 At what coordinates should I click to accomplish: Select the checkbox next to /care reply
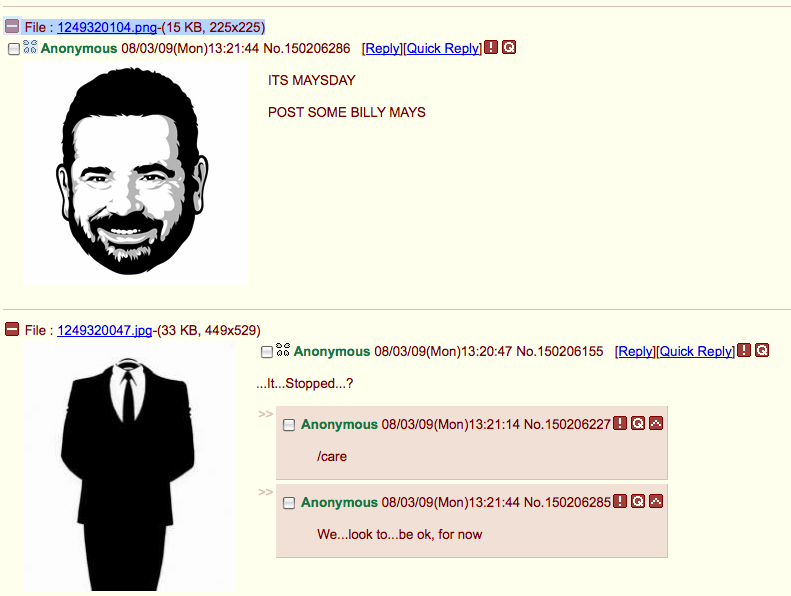coord(289,425)
